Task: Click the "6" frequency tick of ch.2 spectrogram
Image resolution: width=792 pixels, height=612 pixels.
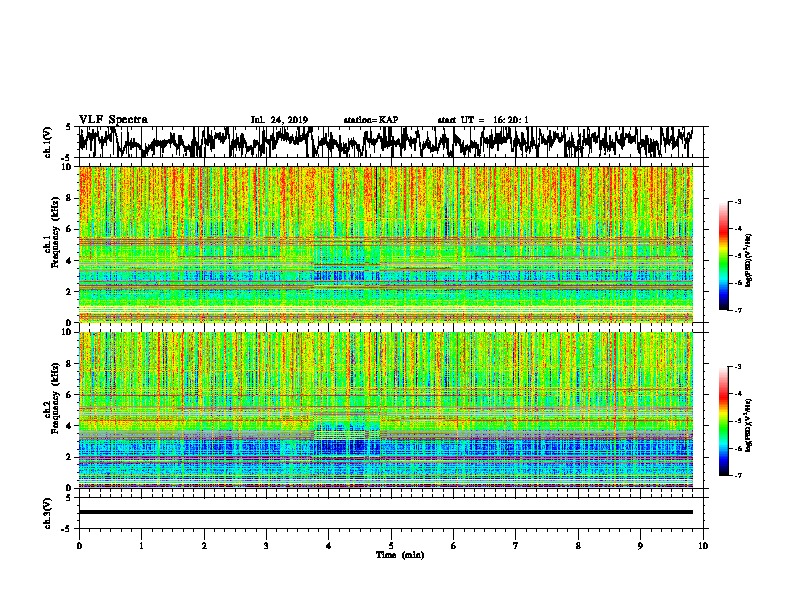Action: [70, 394]
